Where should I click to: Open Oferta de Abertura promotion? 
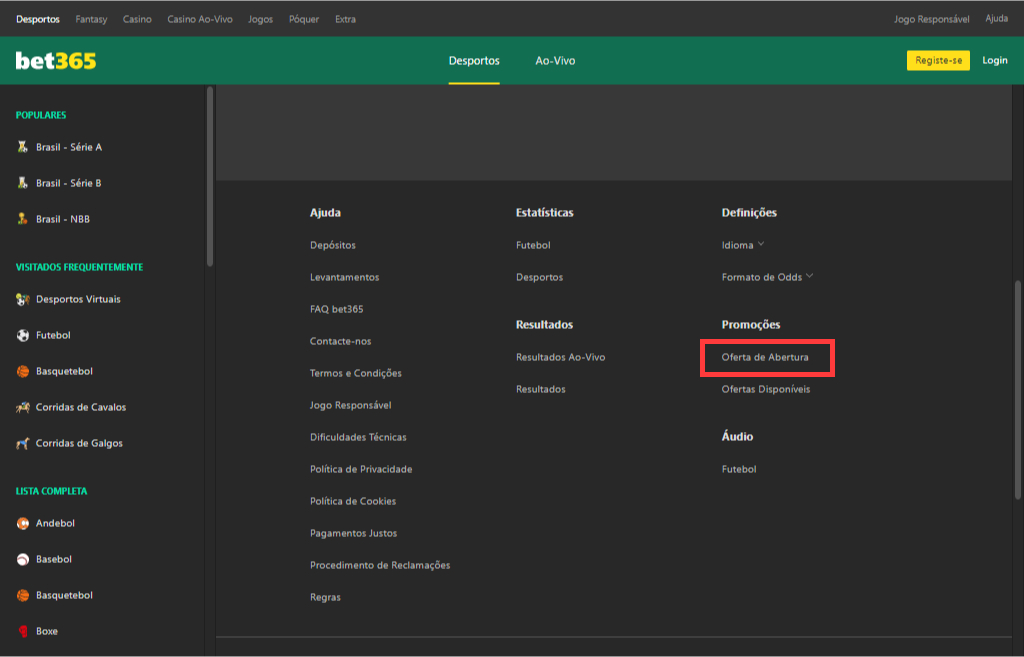[765, 357]
